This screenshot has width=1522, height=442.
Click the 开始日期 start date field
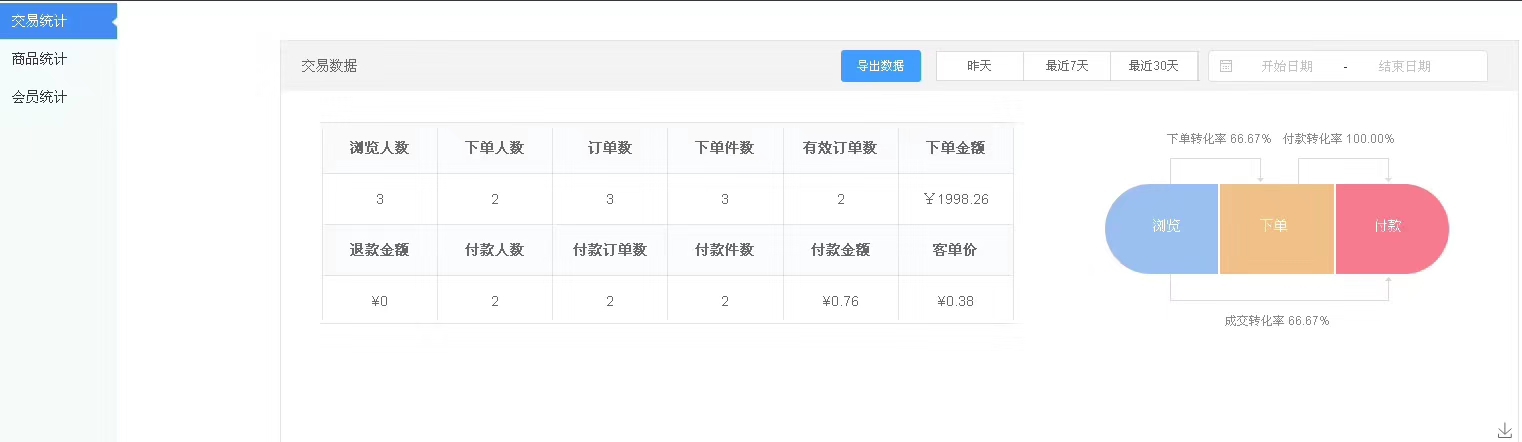[1286, 66]
